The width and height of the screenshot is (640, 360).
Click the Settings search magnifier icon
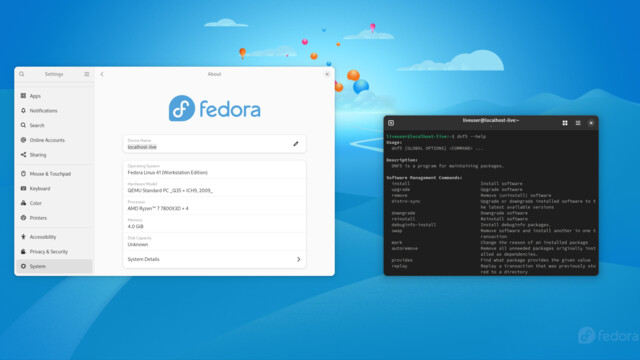pos(22,74)
